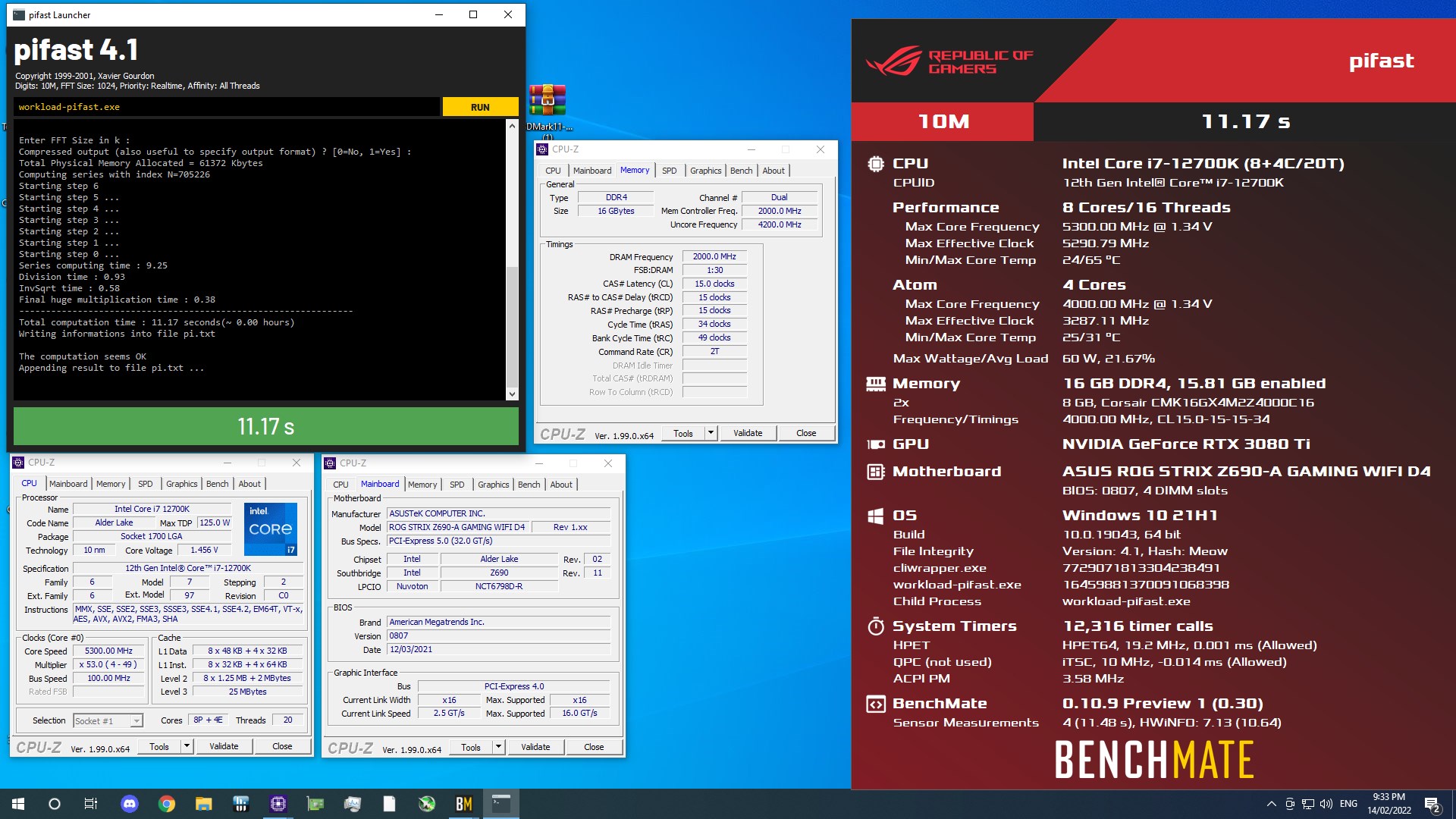
Task: Click the CPU-Z CPU window title icon
Action: pyautogui.click(x=18, y=463)
